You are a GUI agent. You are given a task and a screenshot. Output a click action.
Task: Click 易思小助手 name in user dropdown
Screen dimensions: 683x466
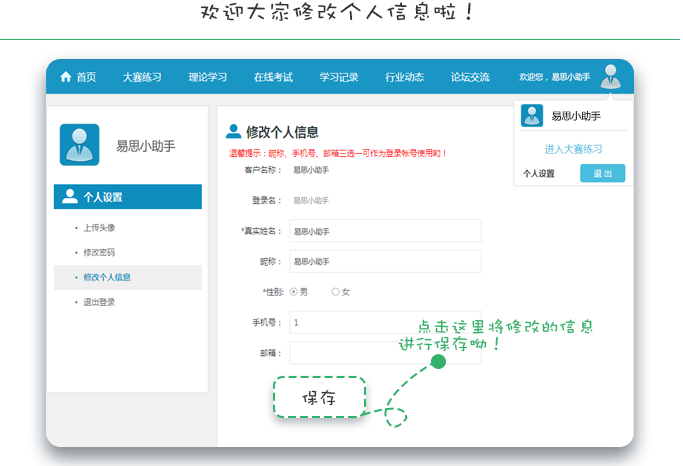[x=576, y=116]
